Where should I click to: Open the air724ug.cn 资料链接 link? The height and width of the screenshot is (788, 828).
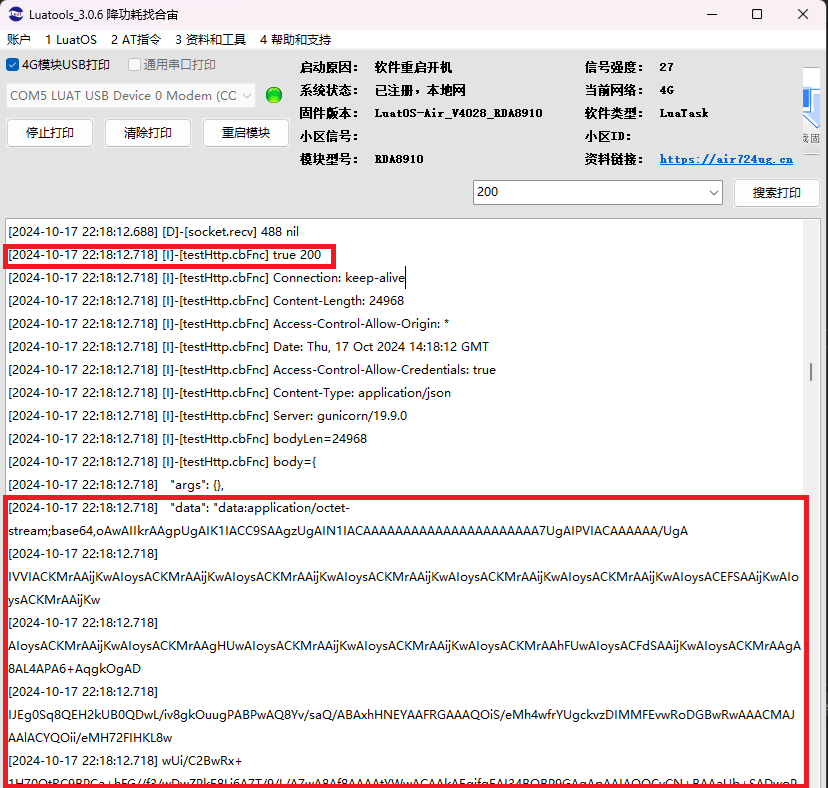click(726, 159)
